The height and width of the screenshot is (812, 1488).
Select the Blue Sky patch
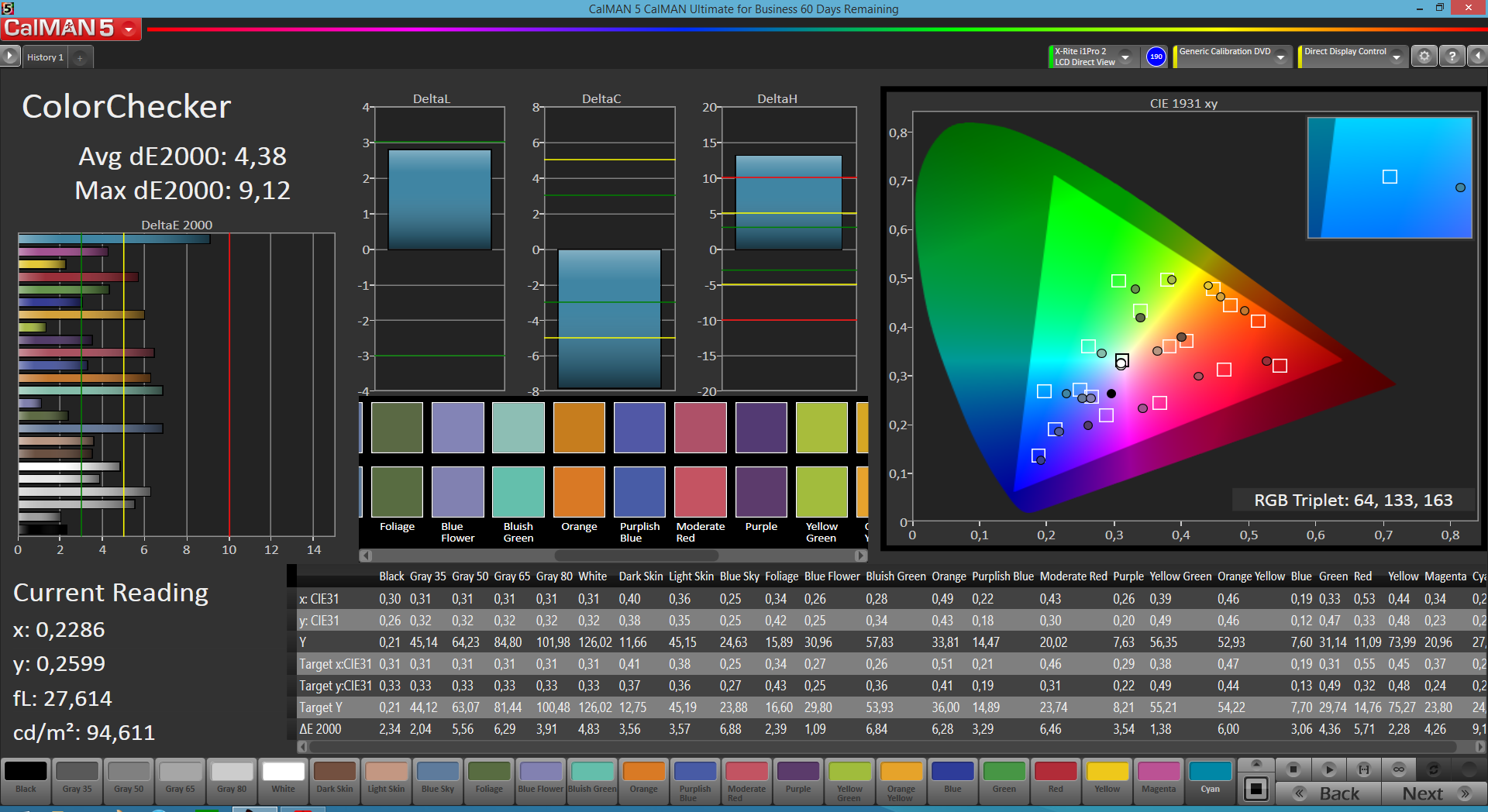click(x=438, y=780)
